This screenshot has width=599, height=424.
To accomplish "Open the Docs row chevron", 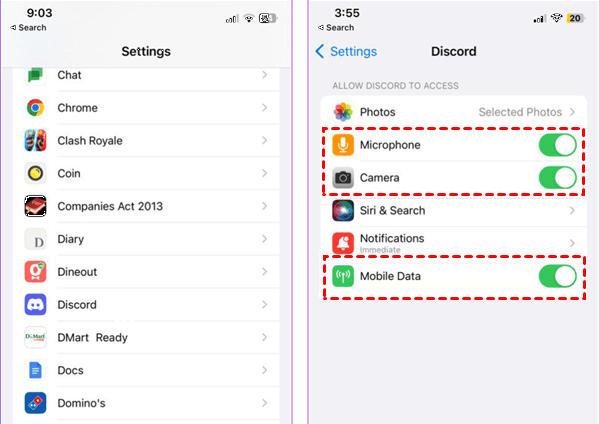I will [264, 370].
